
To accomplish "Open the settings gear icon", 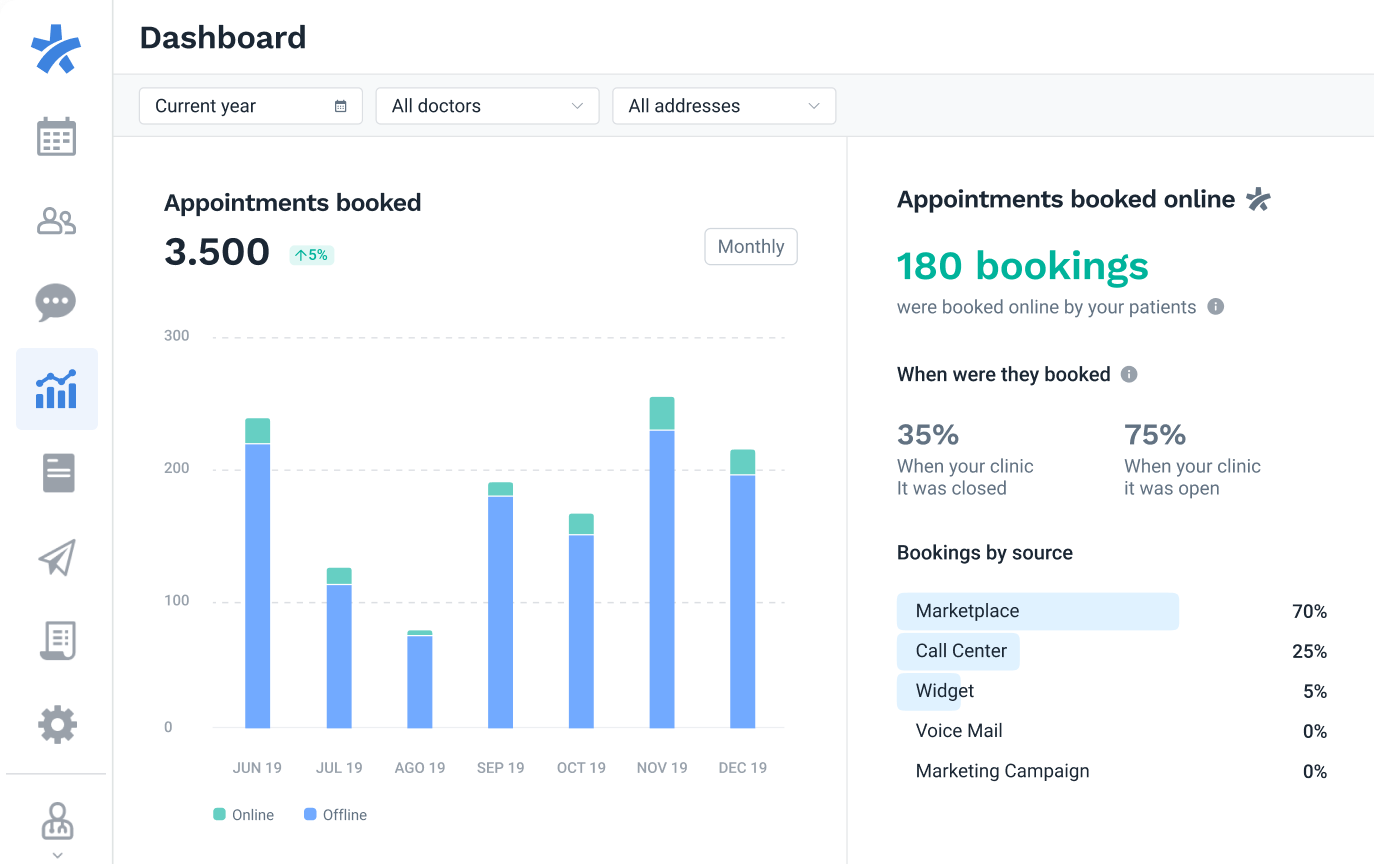I will pos(57,724).
